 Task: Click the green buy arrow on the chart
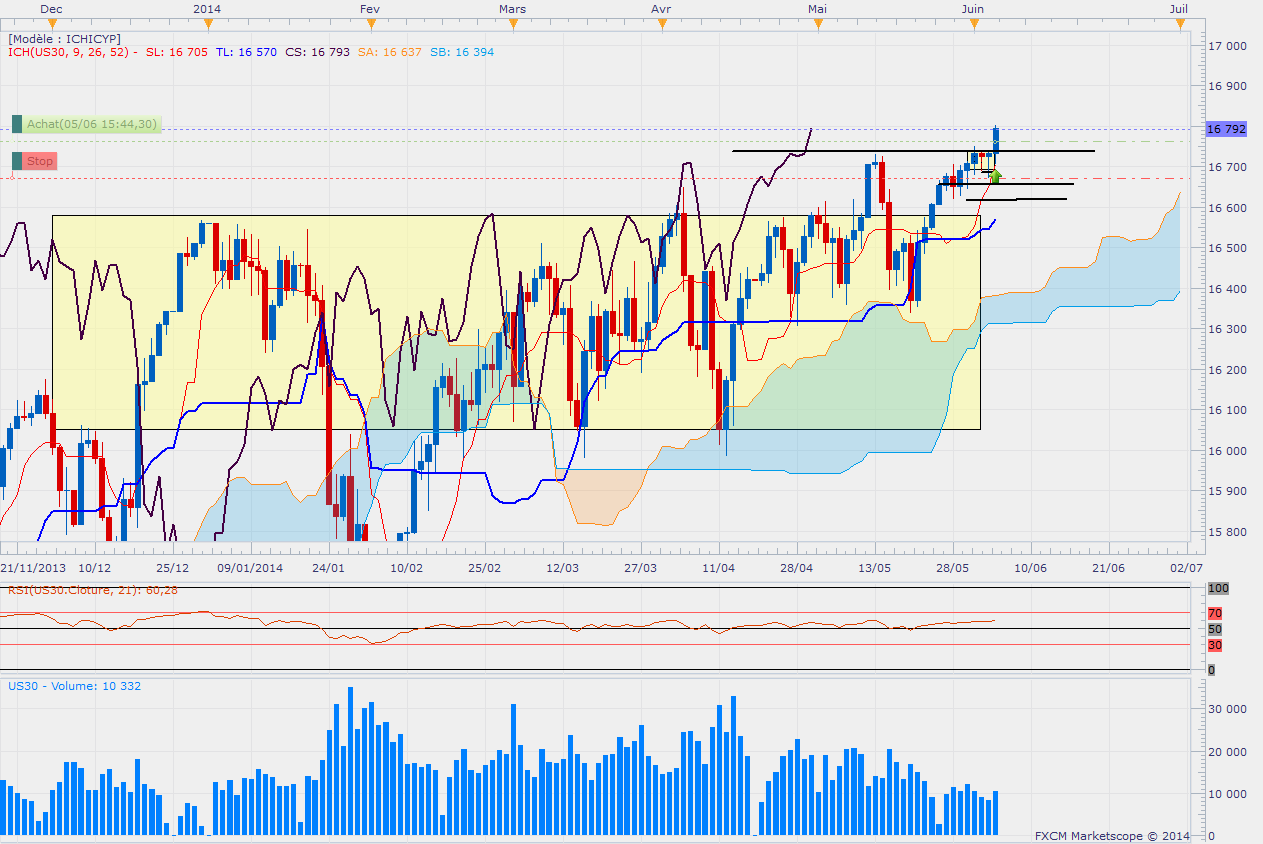point(995,177)
